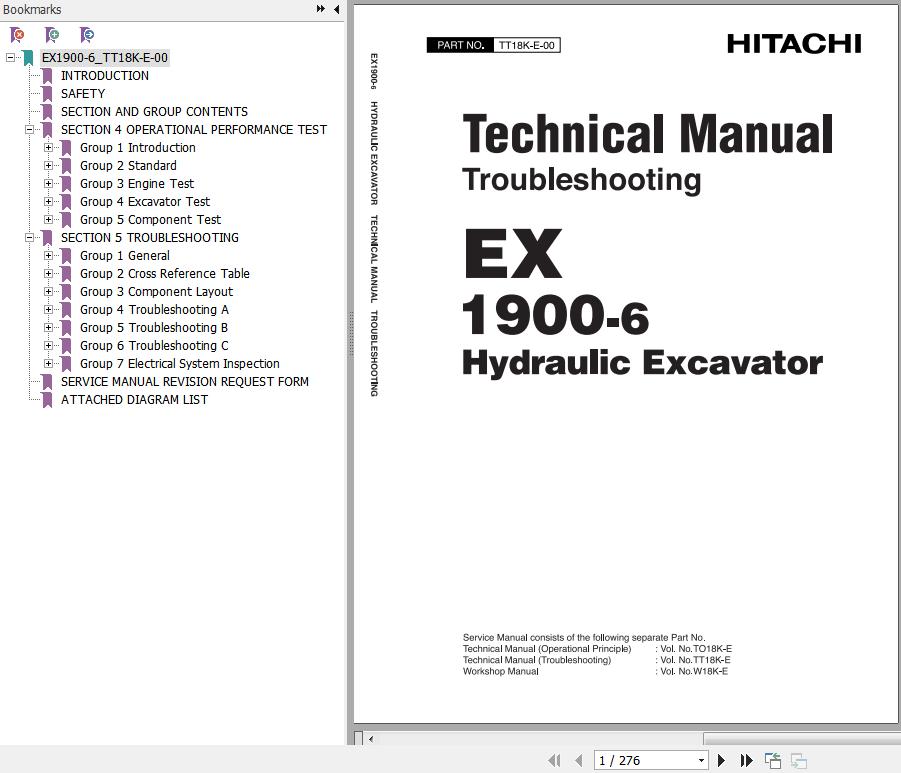Screen dimensions: 901x773
Task: Expand Group 5 Component Test bookmark
Action: click(x=48, y=220)
